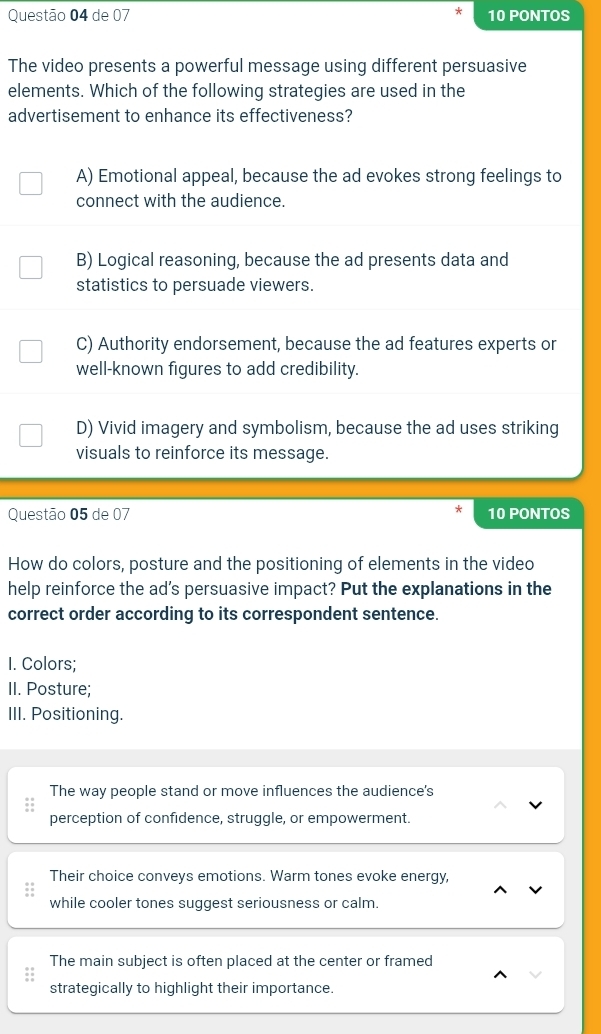The height and width of the screenshot is (1034, 601).
Task: Move the 'way people stand' card down with the arrow
Action: click(534, 805)
